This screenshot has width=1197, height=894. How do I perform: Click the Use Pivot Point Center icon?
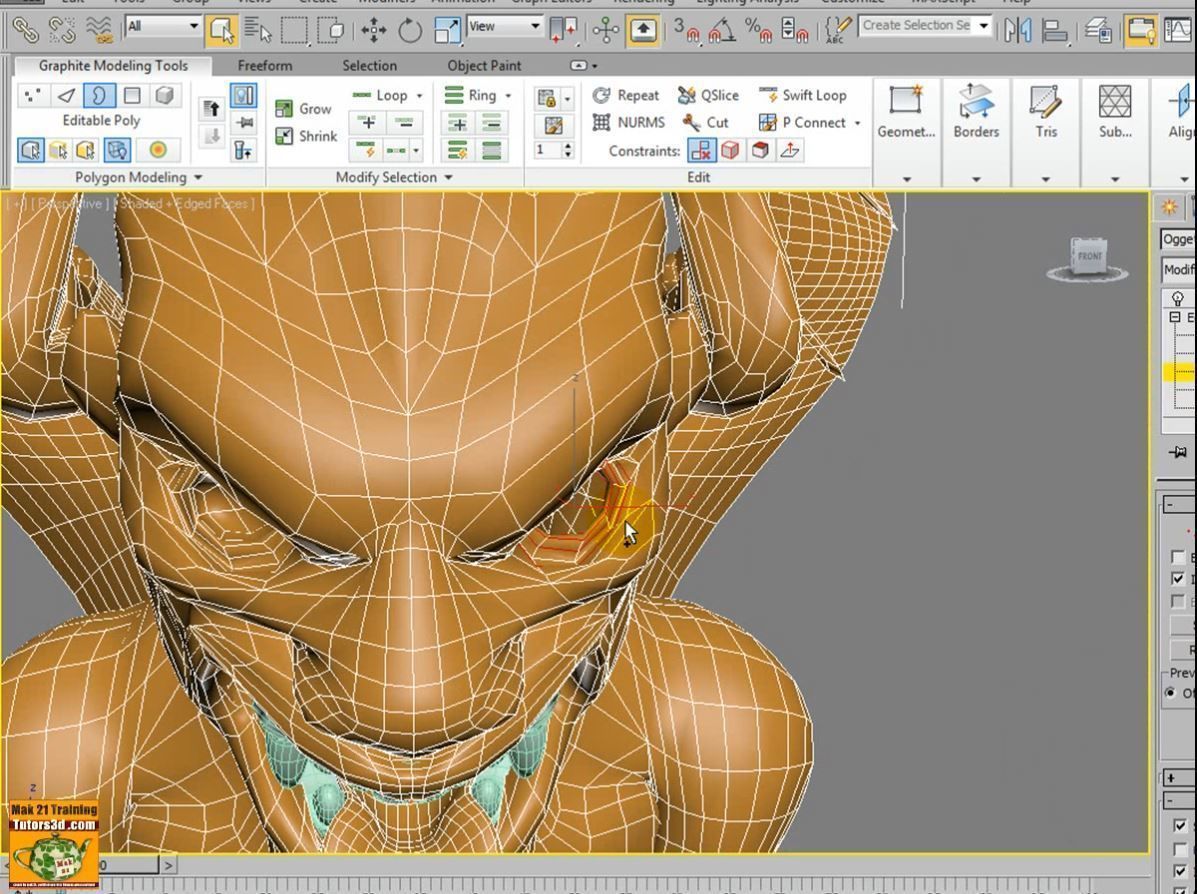pyautogui.click(x=564, y=31)
